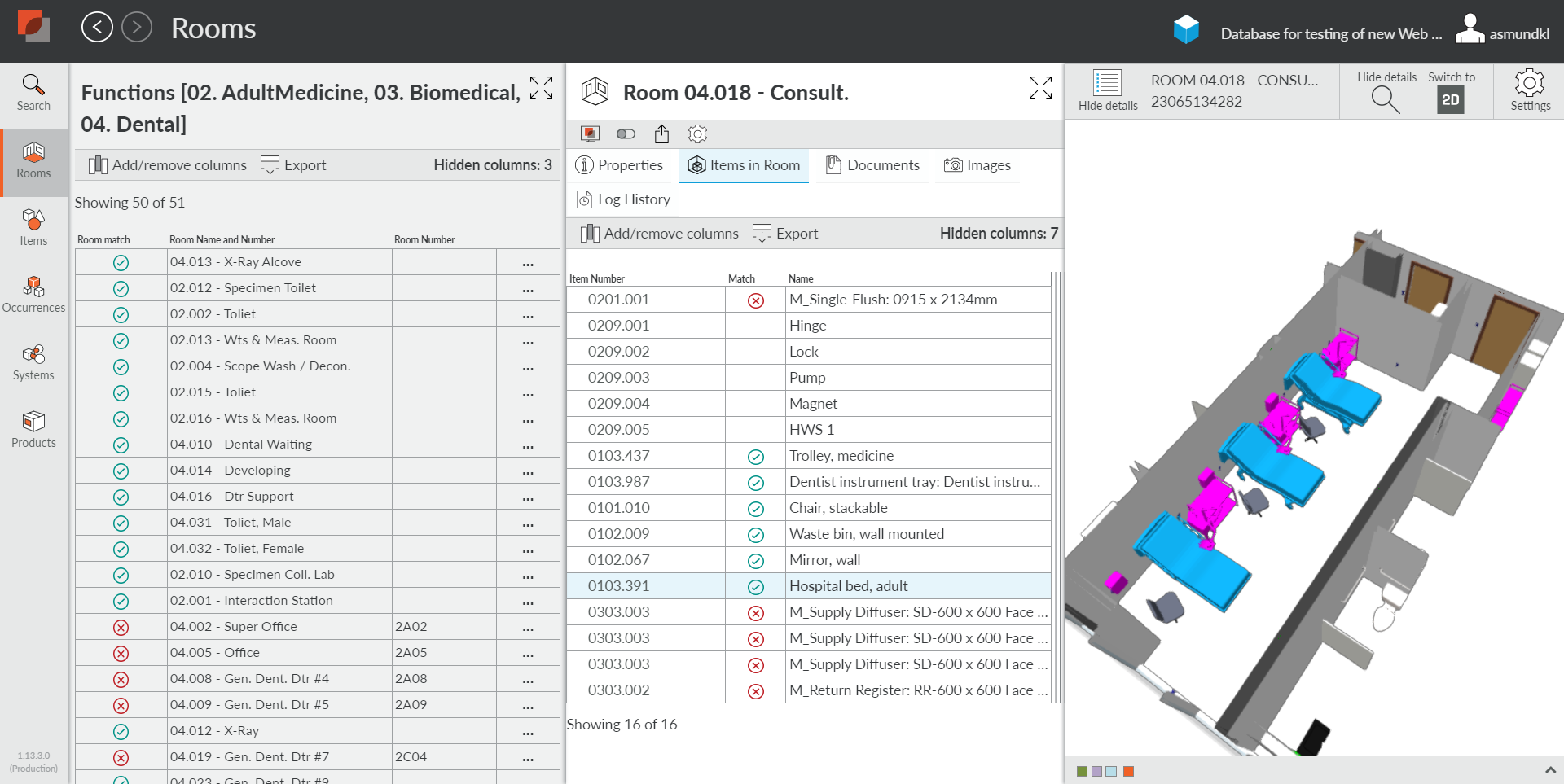Open the Items section in sidebar
The height and width of the screenshot is (784, 1564).
tap(33, 227)
